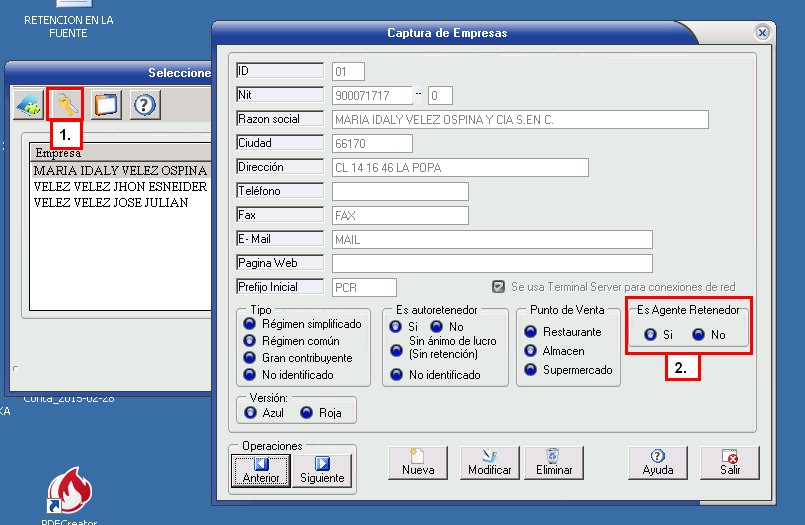This screenshot has width=805, height=525.
Task: Go to the Siguiente record
Action: (322, 469)
